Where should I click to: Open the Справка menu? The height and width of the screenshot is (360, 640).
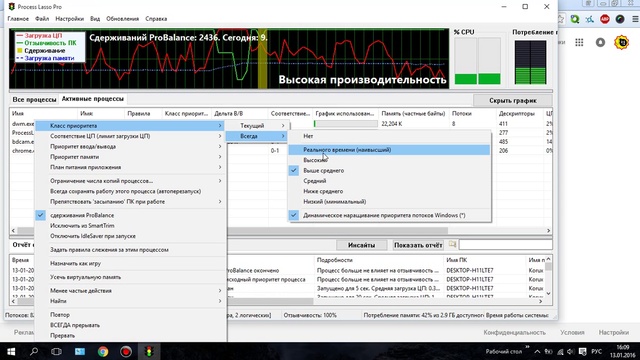click(156, 19)
